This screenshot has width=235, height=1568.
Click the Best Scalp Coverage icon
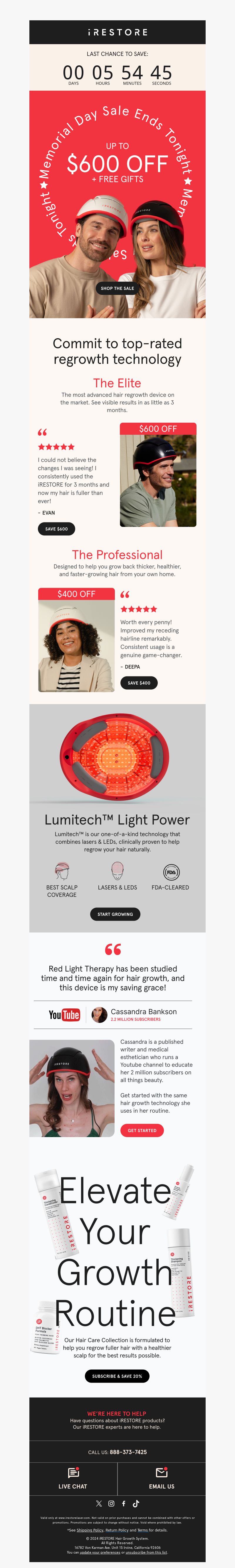(62, 871)
